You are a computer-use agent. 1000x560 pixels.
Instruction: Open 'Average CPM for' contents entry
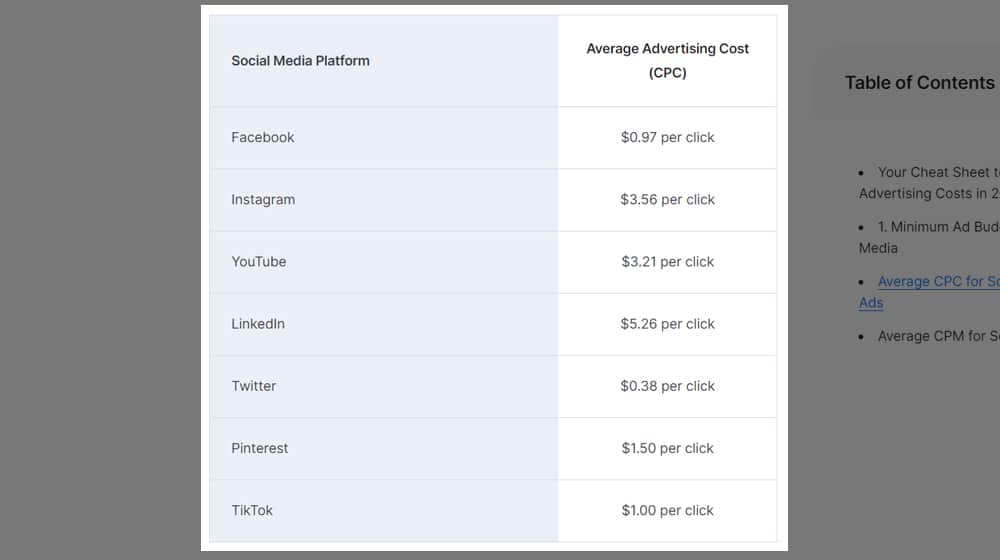pos(938,336)
